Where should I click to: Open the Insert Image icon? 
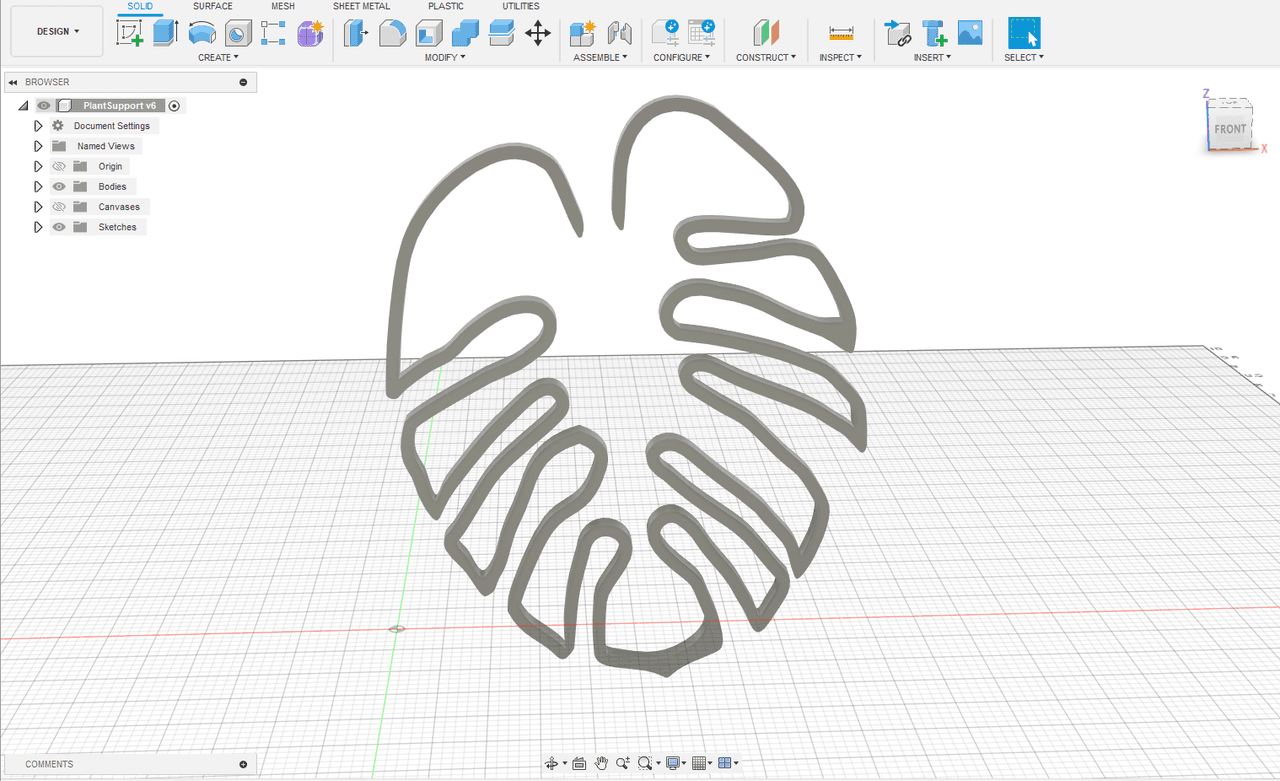[969, 33]
